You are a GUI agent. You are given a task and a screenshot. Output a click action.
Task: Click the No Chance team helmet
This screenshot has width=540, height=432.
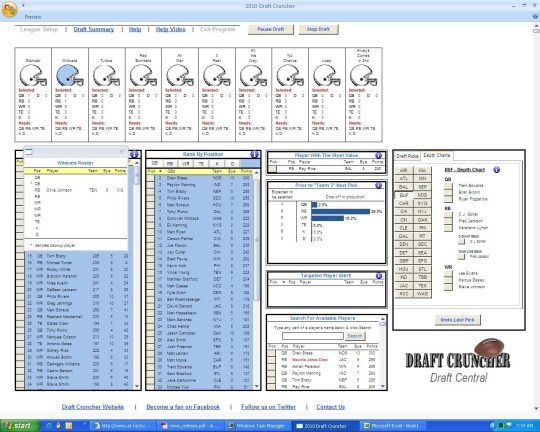290,76
